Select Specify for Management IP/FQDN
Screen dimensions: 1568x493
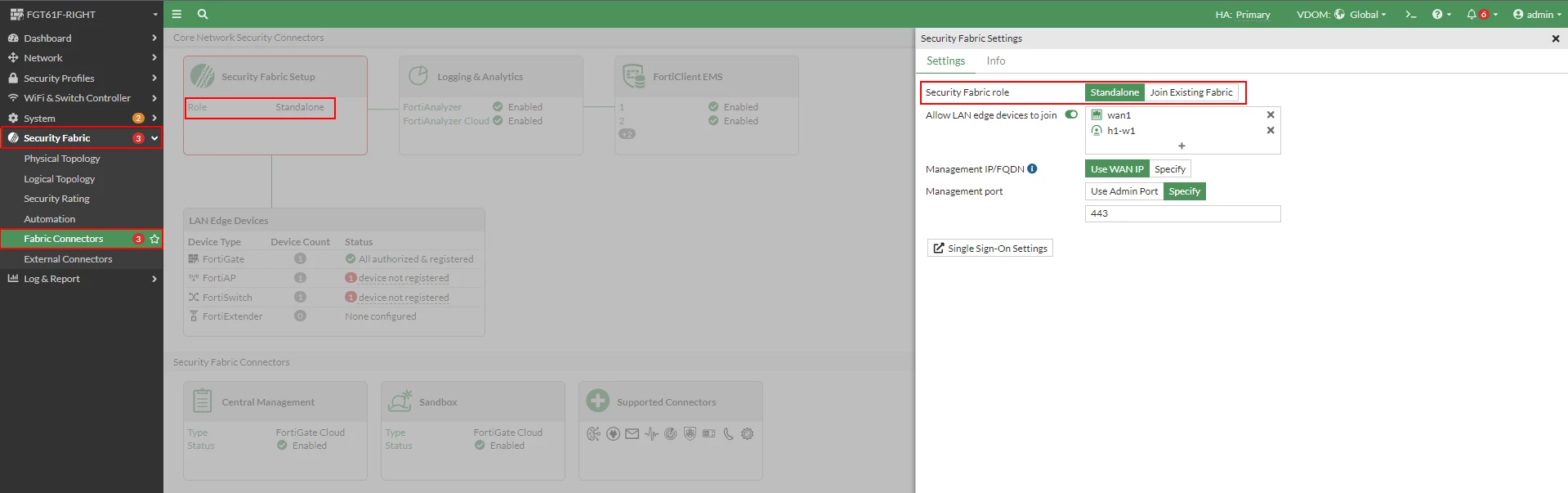pos(1170,169)
